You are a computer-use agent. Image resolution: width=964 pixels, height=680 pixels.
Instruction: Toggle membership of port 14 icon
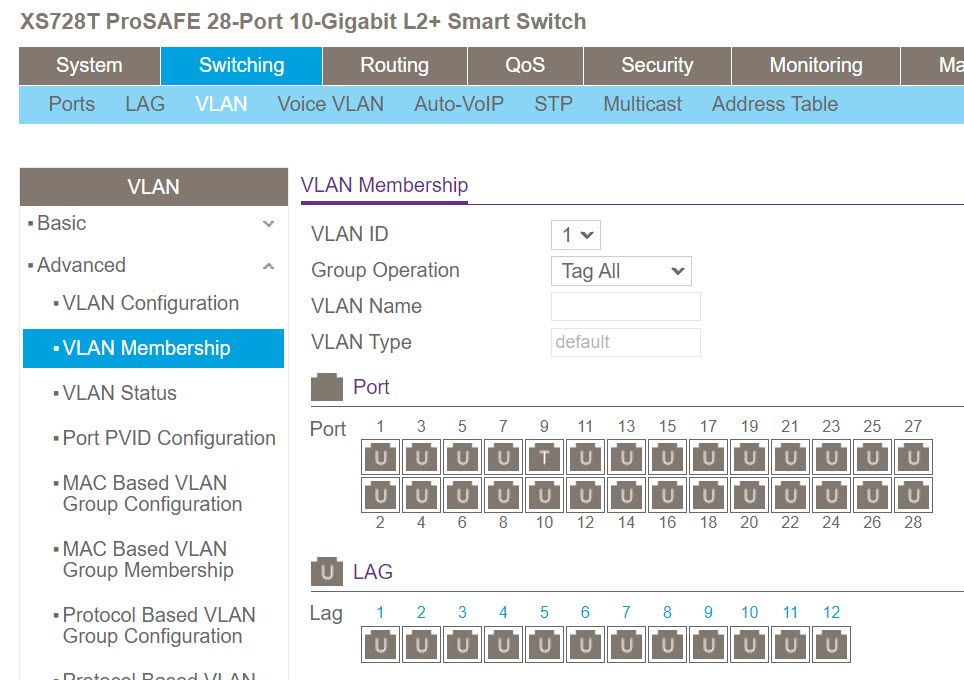tap(626, 495)
